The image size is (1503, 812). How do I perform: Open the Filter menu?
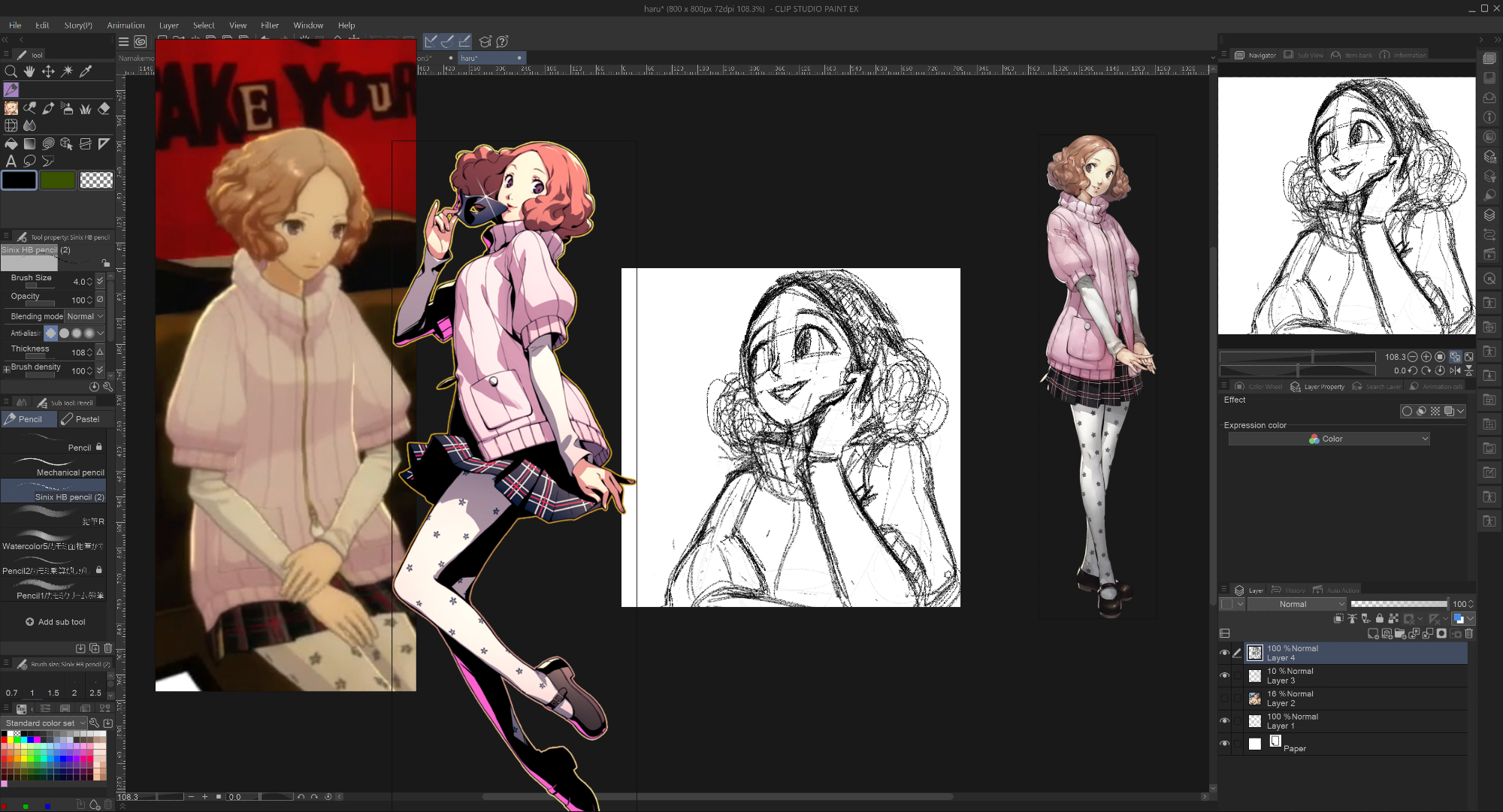(270, 25)
